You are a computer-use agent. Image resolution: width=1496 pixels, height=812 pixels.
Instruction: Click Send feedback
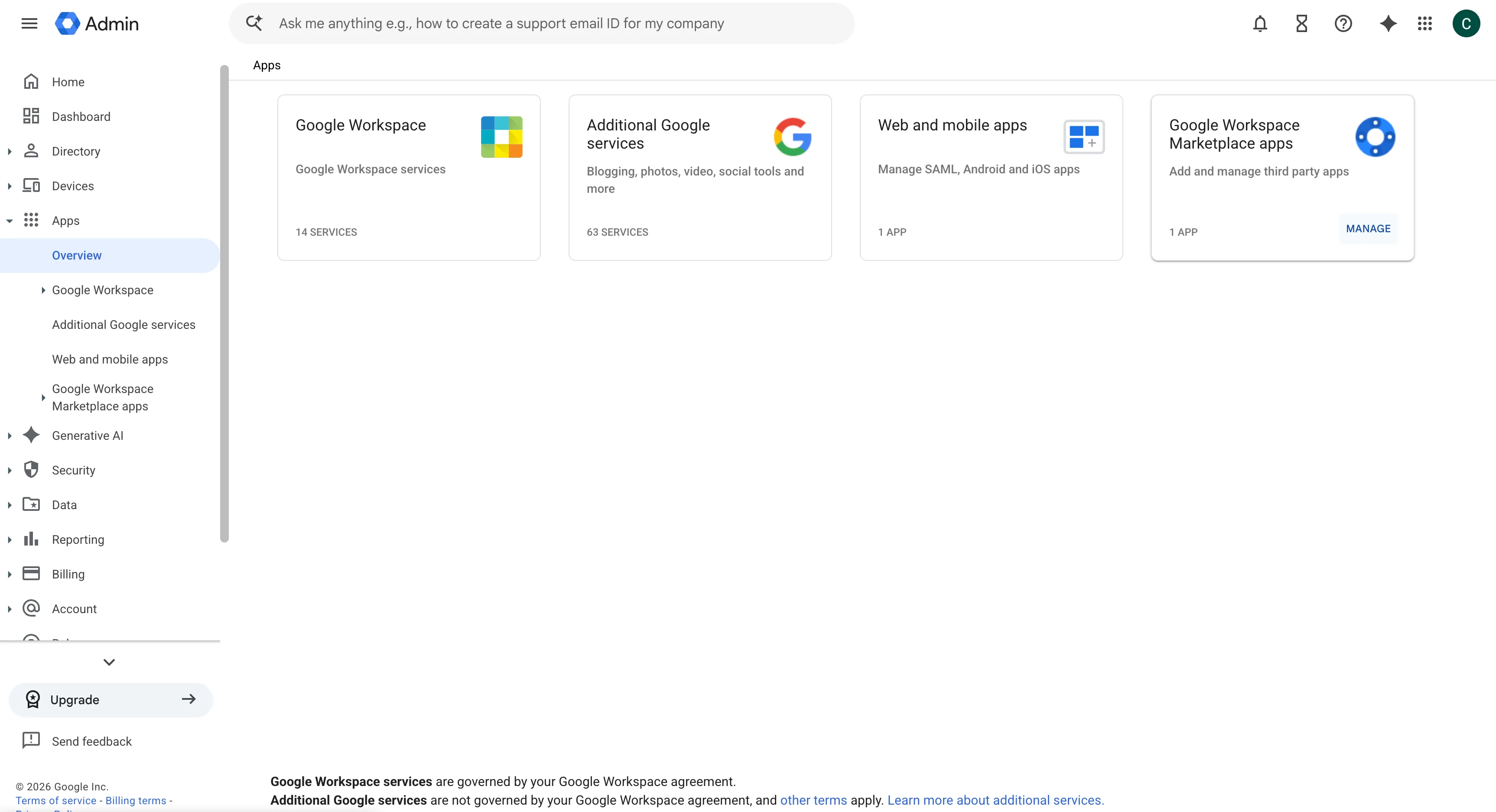[92, 741]
